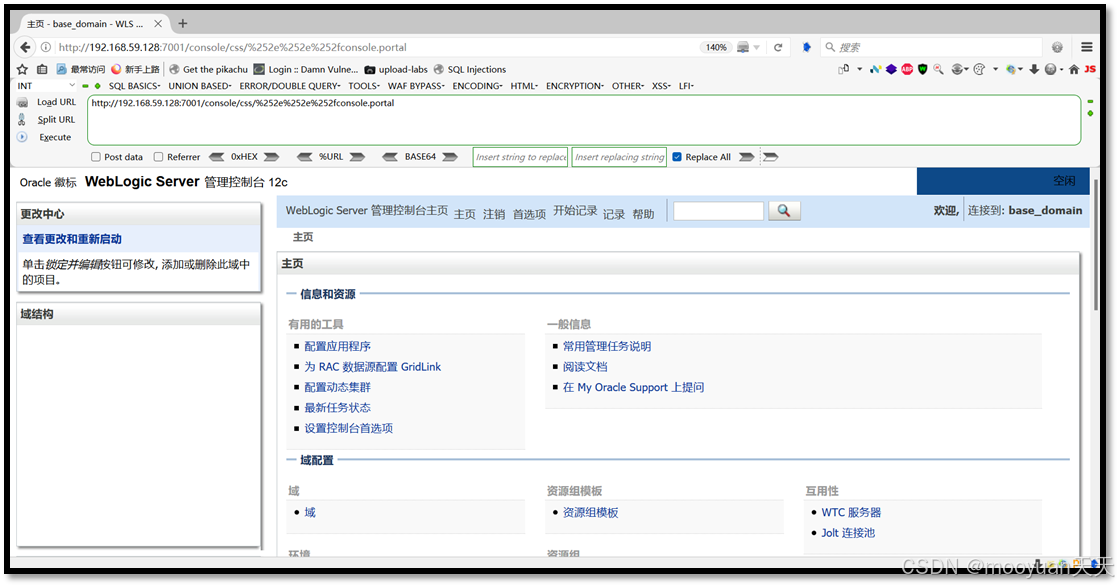Screen dimensions: 1119x587
Task: Click the left arrow before BASE64
Action: (390, 157)
